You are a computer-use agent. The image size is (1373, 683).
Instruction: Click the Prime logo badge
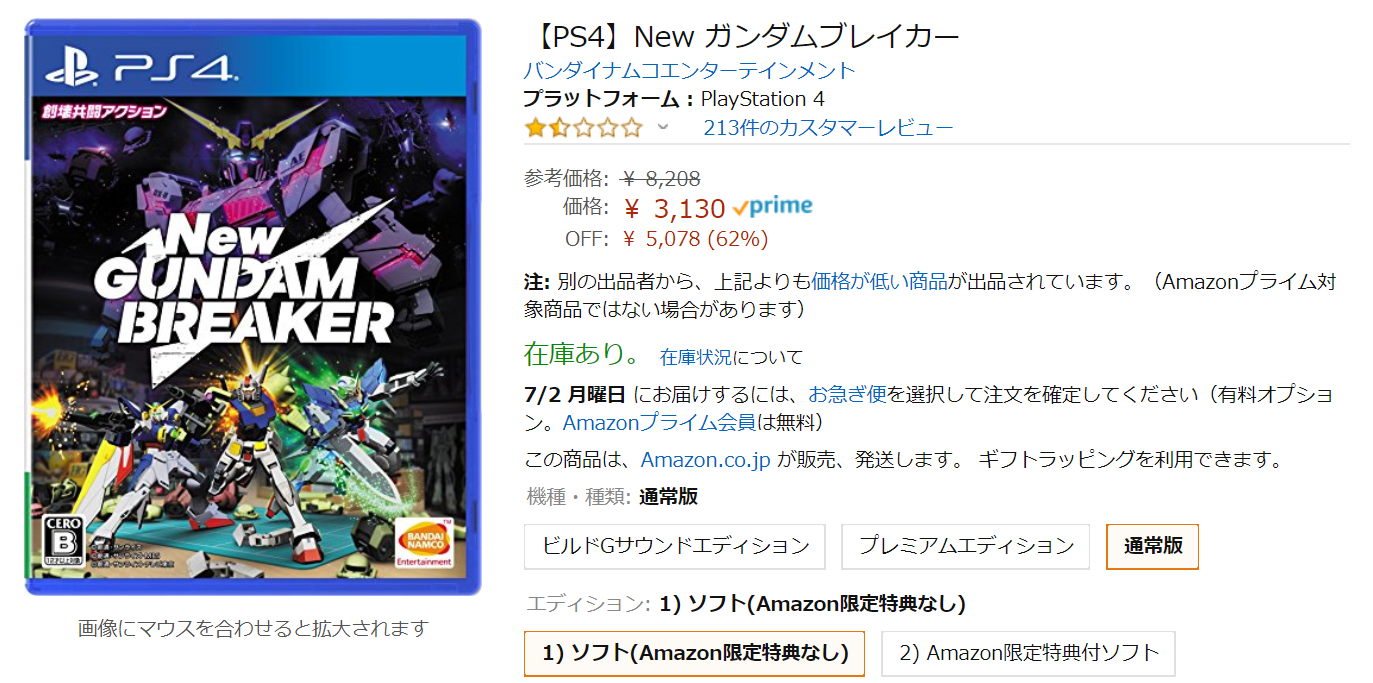click(771, 207)
